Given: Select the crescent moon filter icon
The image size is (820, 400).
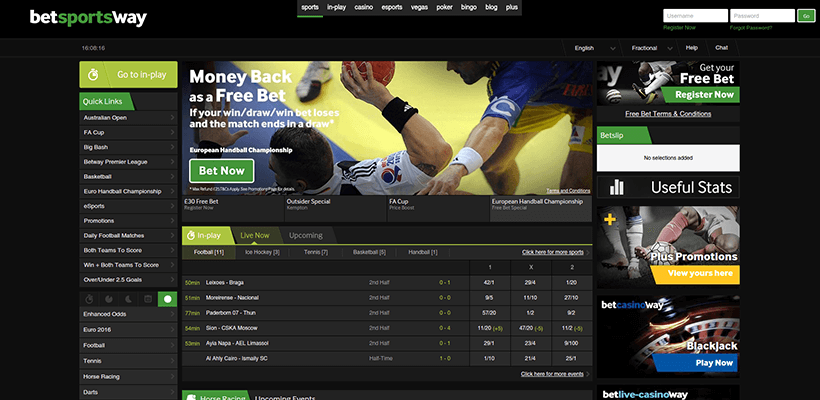Looking at the screenshot, I should pyautogui.click(x=128, y=299).
